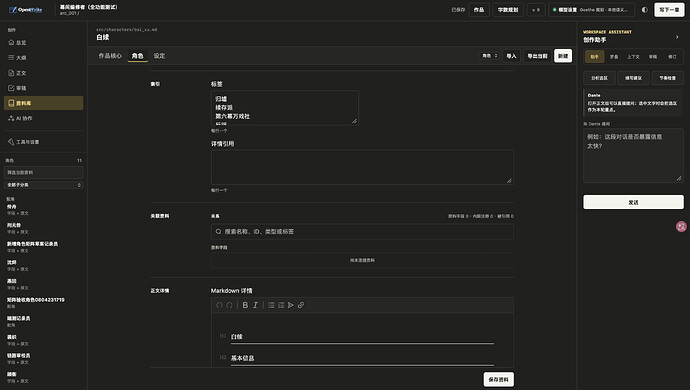
Task: Click the 分析选区 quick action button
Action: coord(599,78)
